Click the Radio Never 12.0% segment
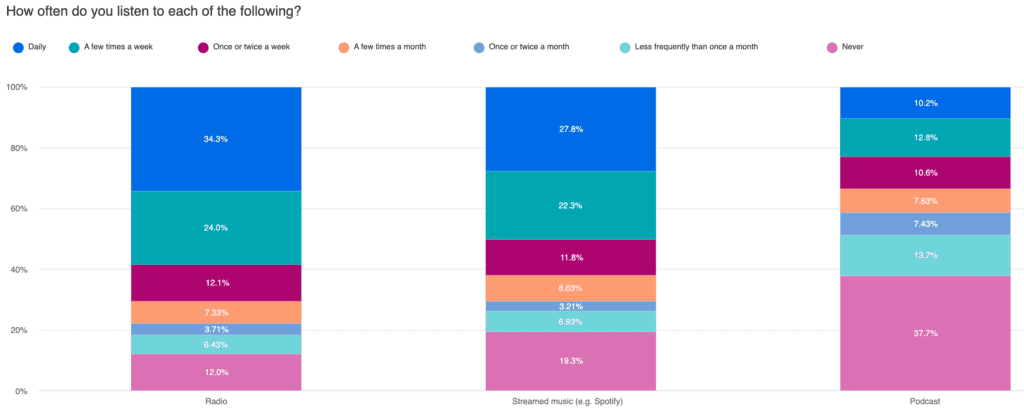 coord(215,372)
